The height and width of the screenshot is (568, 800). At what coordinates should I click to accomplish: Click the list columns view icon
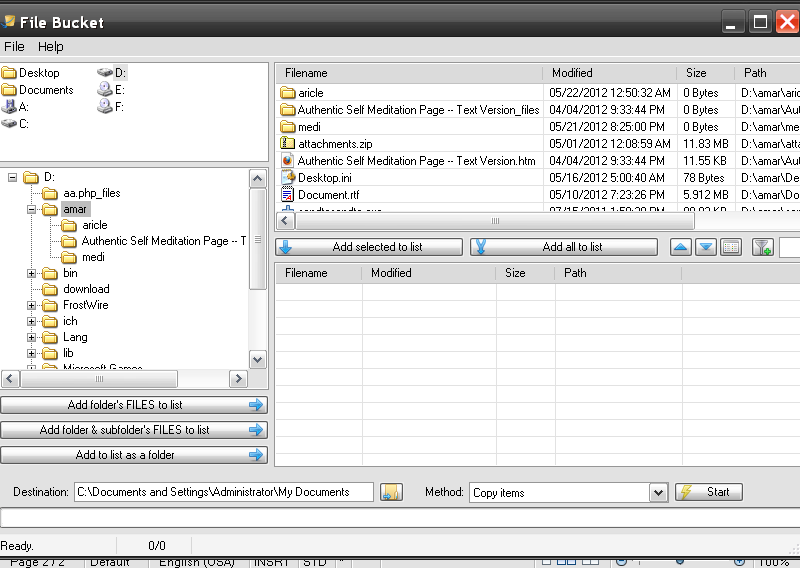(731, 247)
